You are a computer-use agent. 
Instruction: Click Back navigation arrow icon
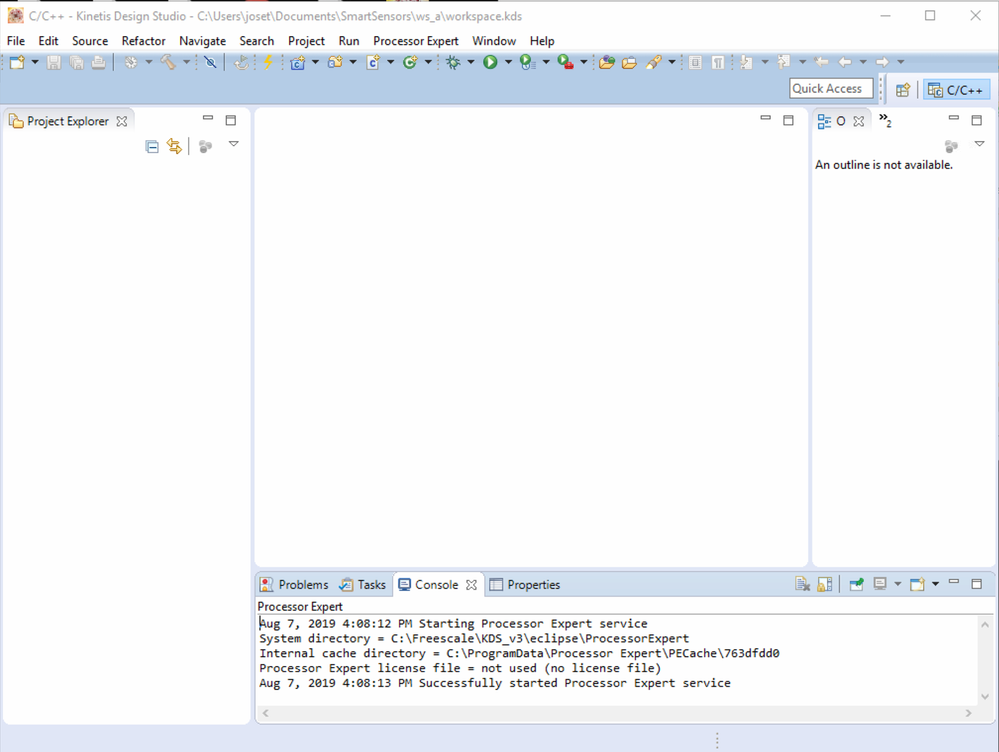point(845,62)
